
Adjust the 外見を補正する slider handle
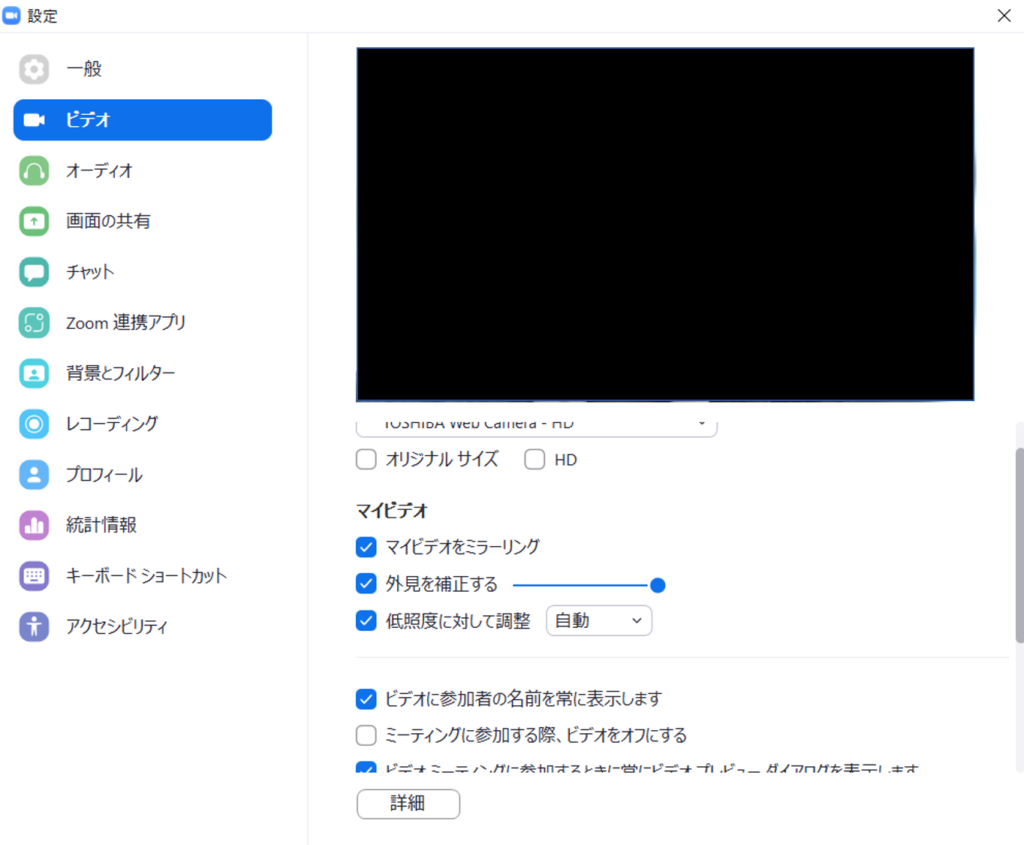click(x=657, y=584)
